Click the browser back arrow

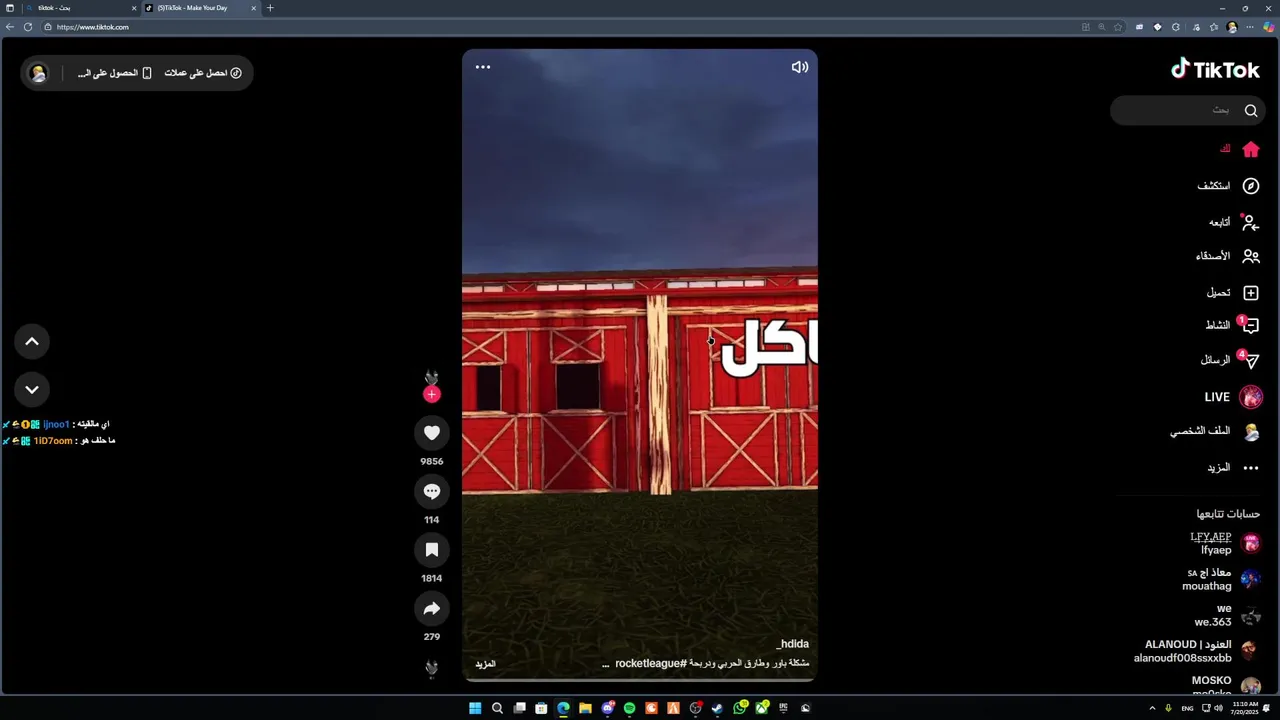point(10,27)
